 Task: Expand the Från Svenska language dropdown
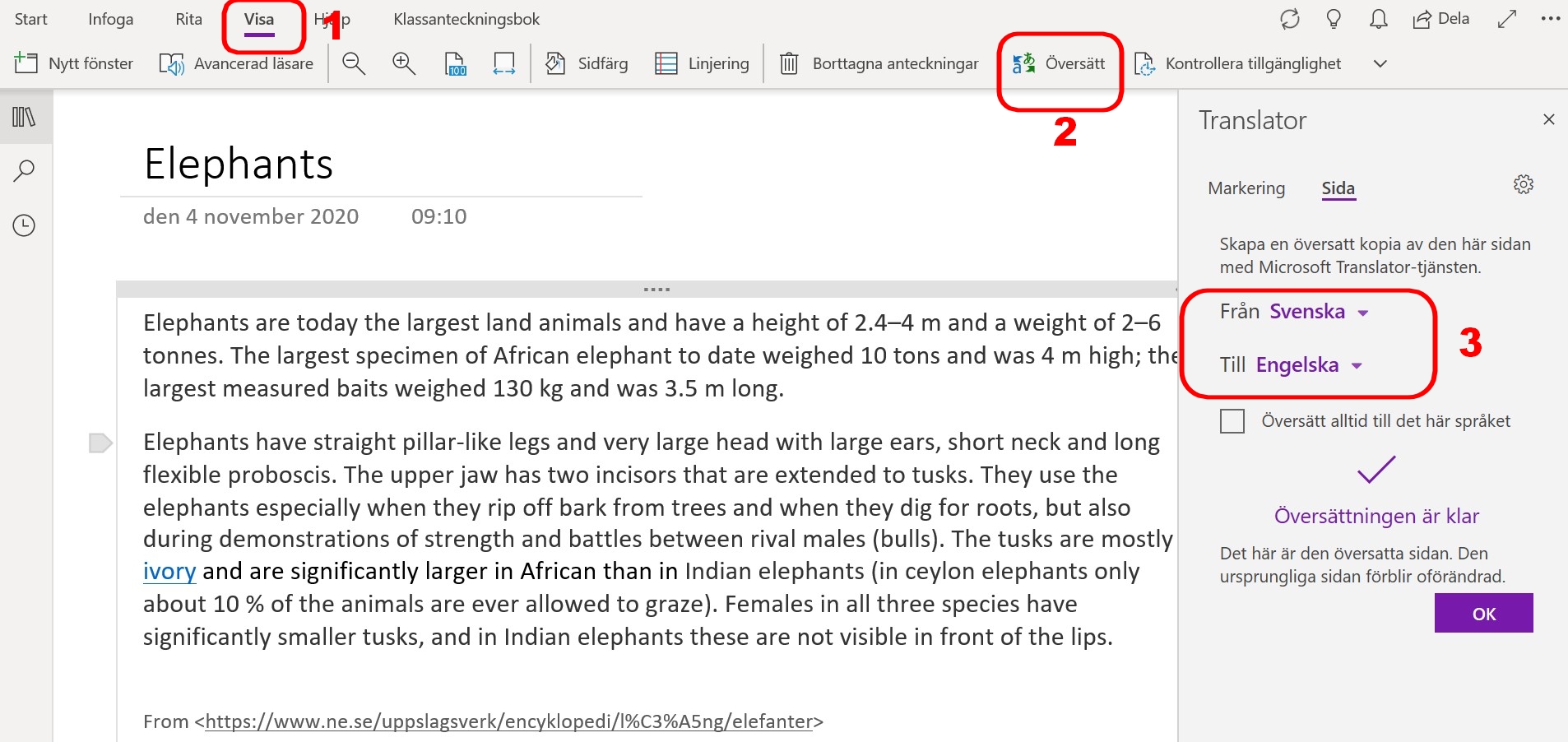(x=1319, y=312)
